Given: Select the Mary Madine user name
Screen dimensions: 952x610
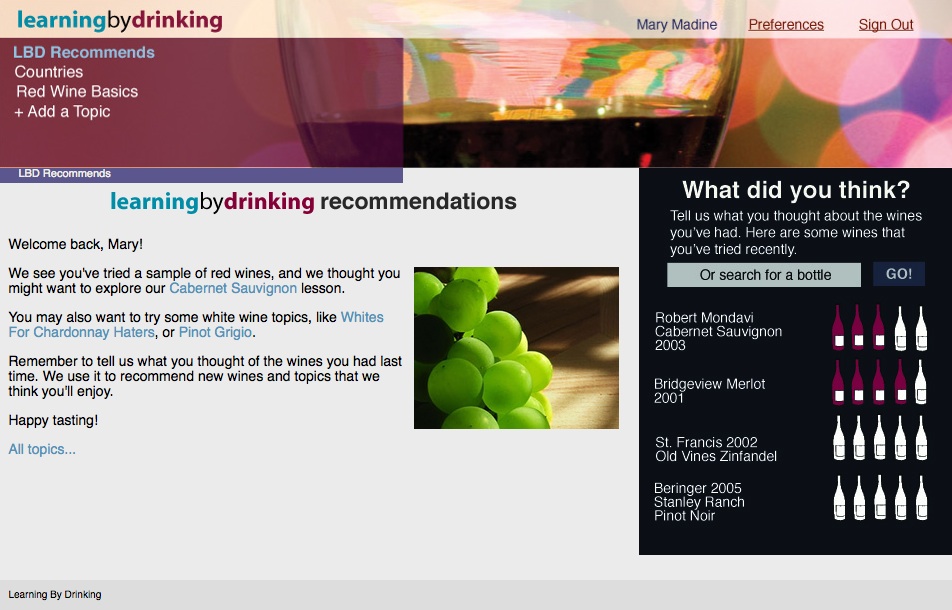Looking at the screenshot, I should coord(676,25).
